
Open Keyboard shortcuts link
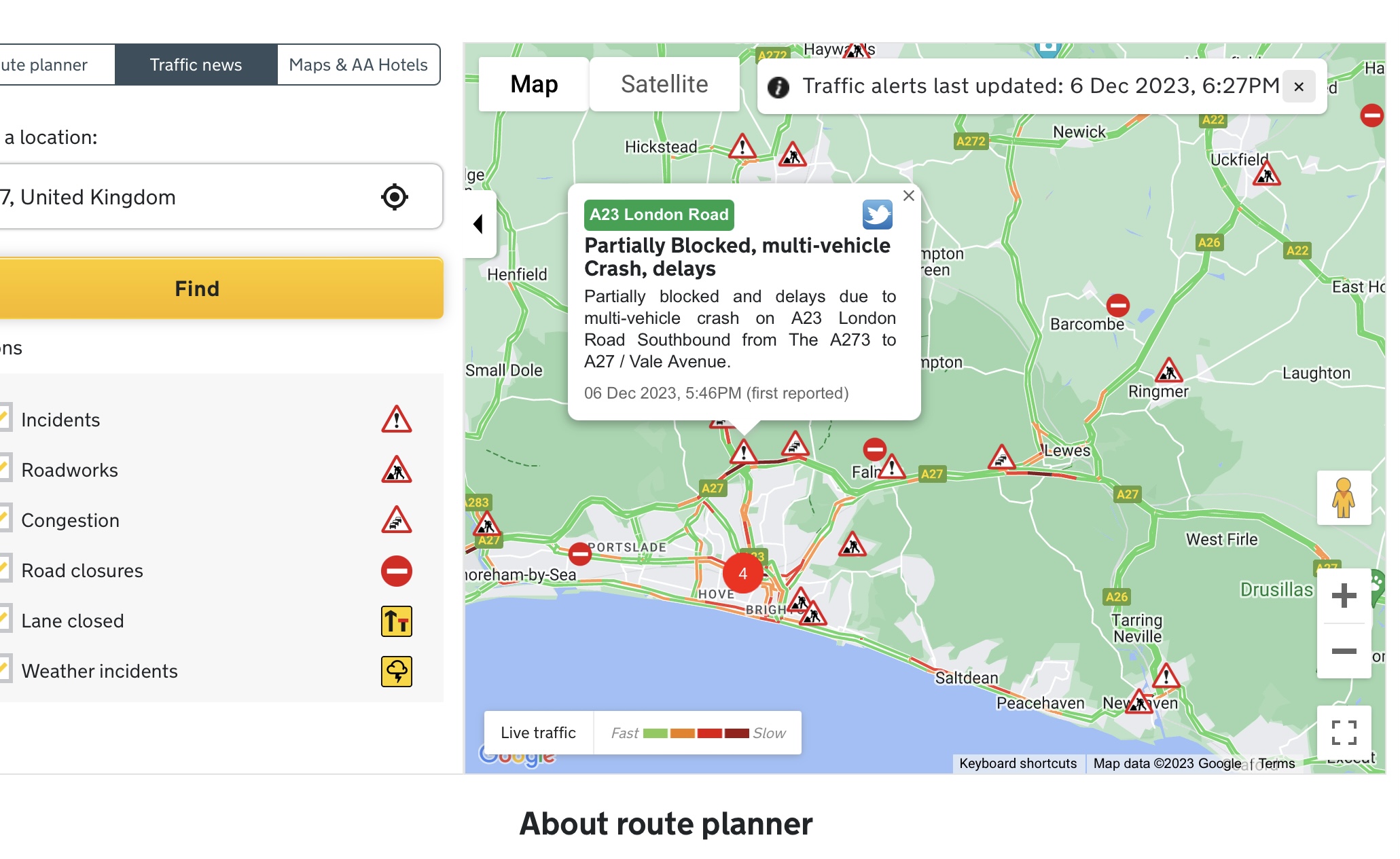tap(1018, 763)
